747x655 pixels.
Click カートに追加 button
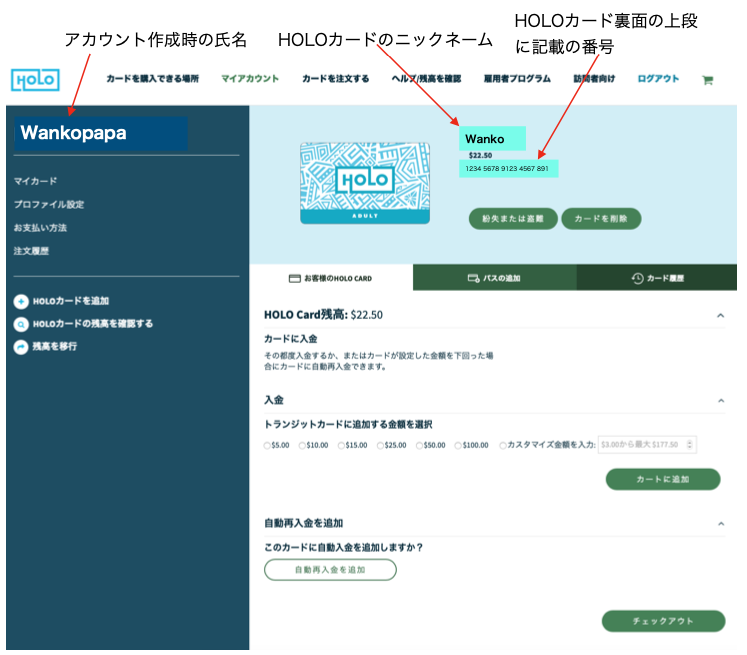pyautogui.click(x=663, y=479)
